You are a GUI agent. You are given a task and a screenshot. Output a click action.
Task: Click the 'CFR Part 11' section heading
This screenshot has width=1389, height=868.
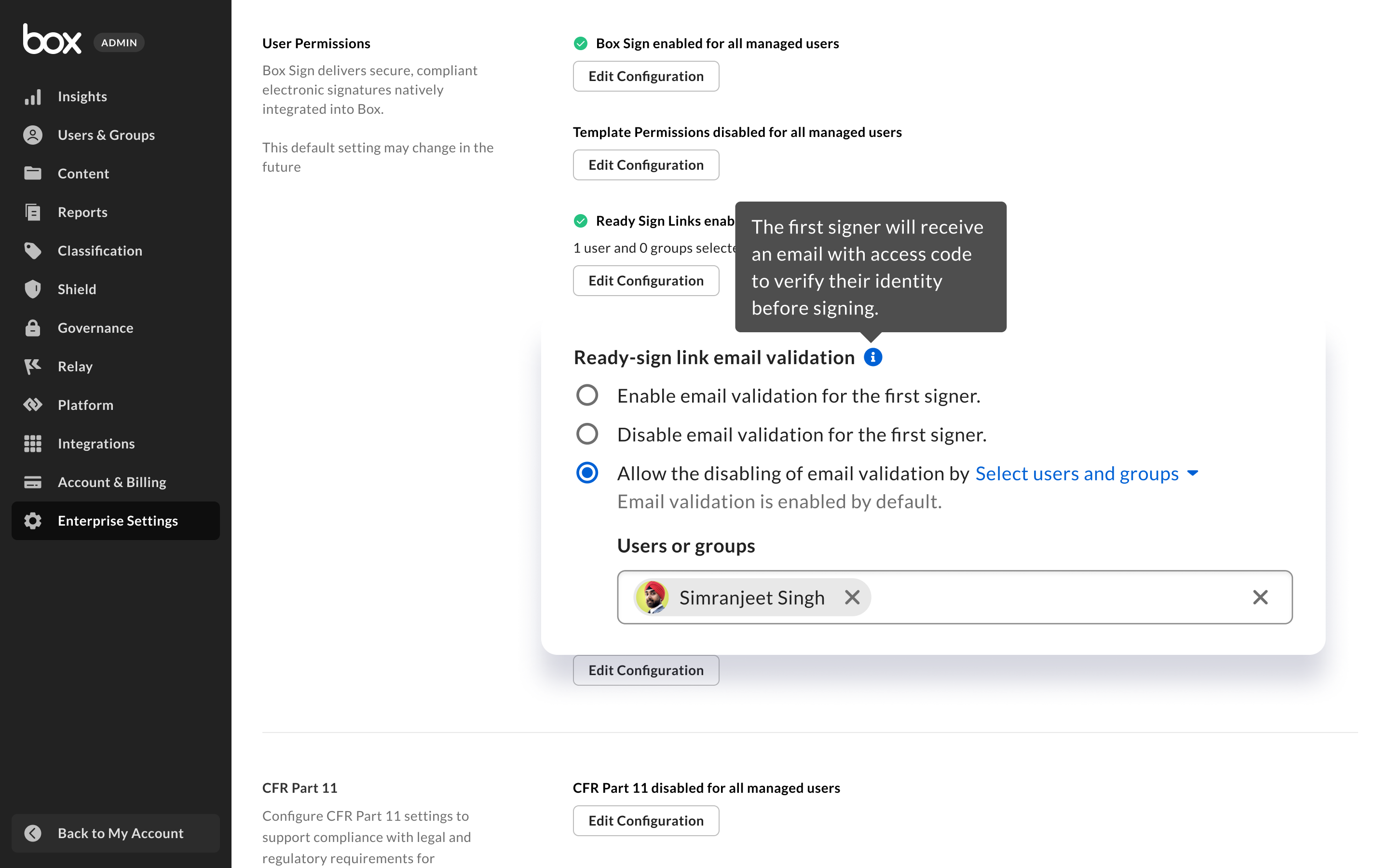click(300, 787)
